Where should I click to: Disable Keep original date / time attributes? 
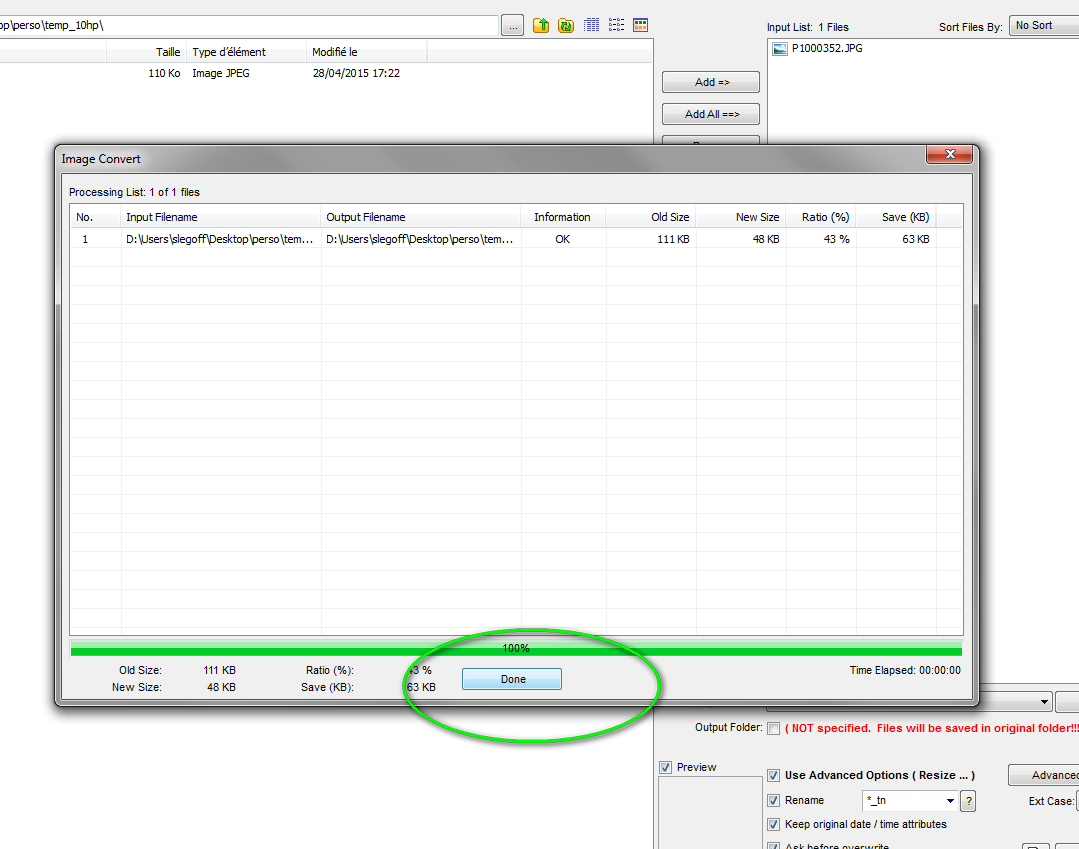(x=773, y=825)
